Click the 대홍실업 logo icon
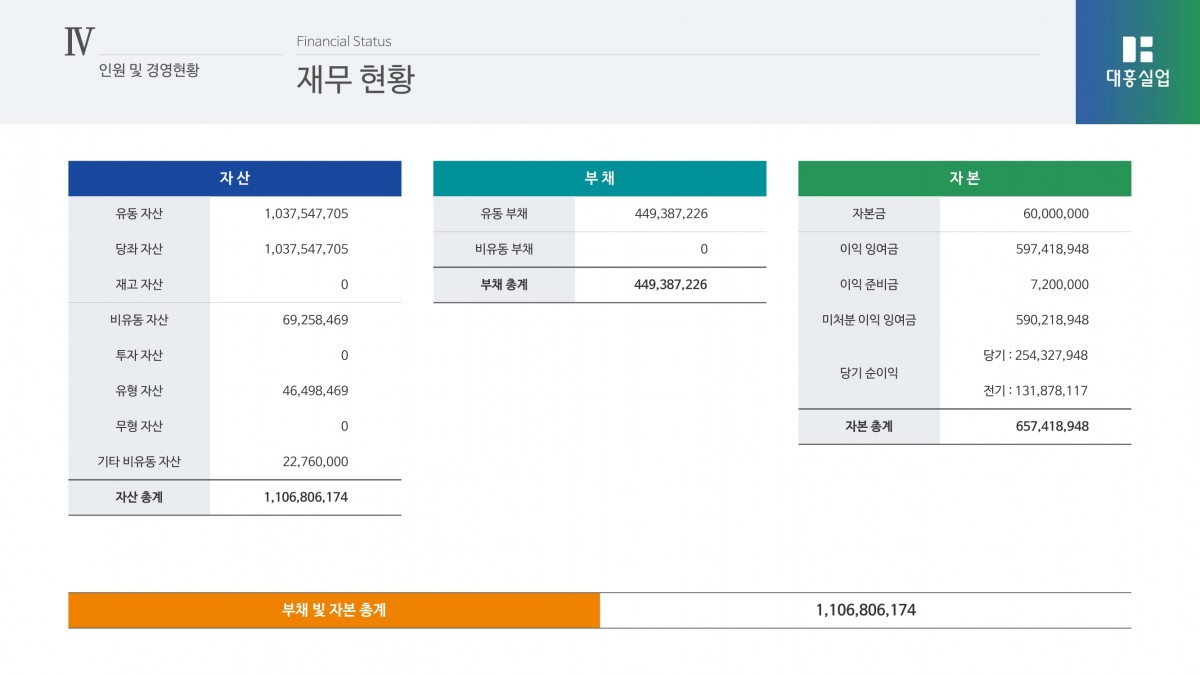 [x=1137, y=50]
